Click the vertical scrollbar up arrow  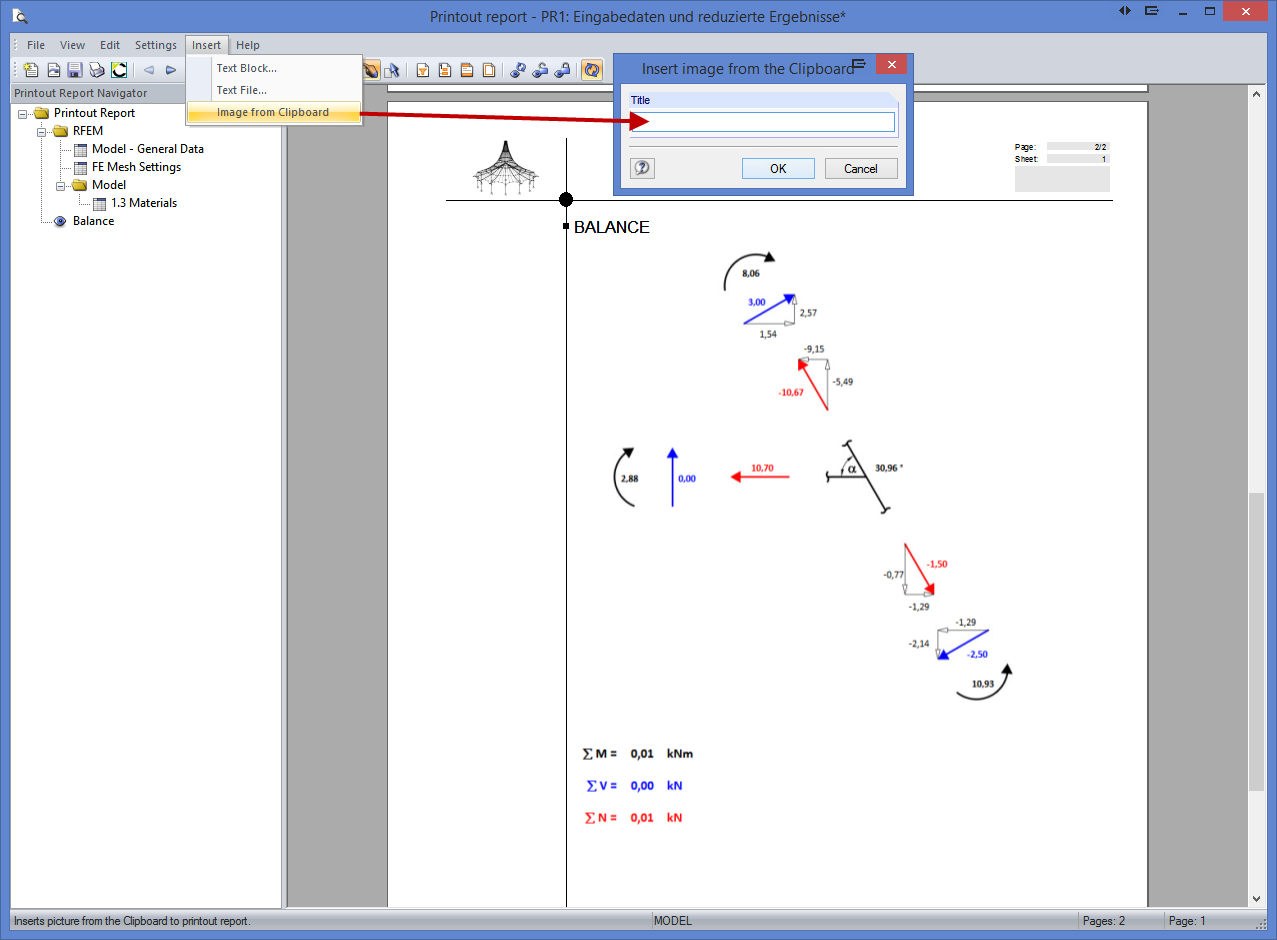click(x=1257, y=93)
